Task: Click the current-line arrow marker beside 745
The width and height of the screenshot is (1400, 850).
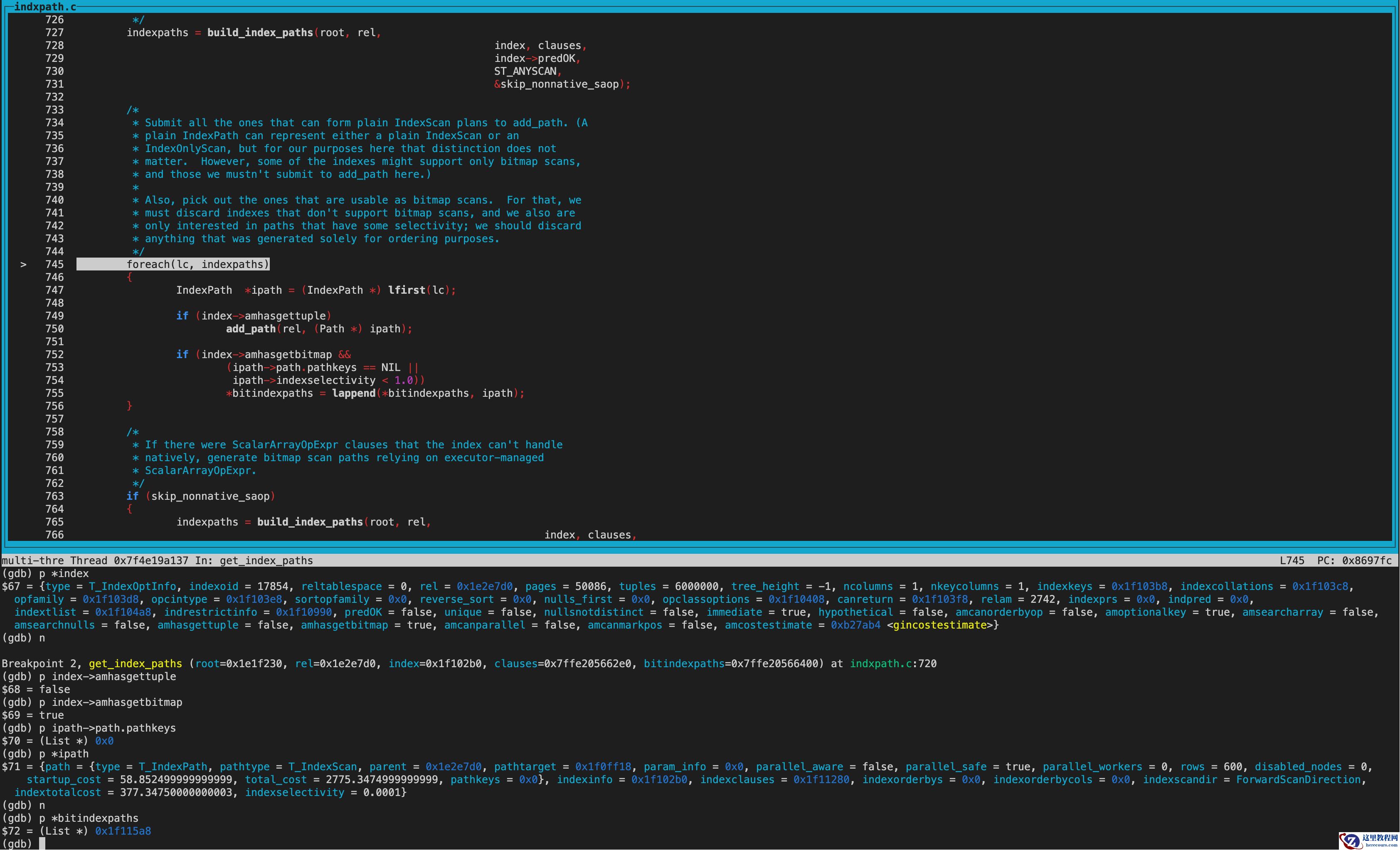Action: 23,265
